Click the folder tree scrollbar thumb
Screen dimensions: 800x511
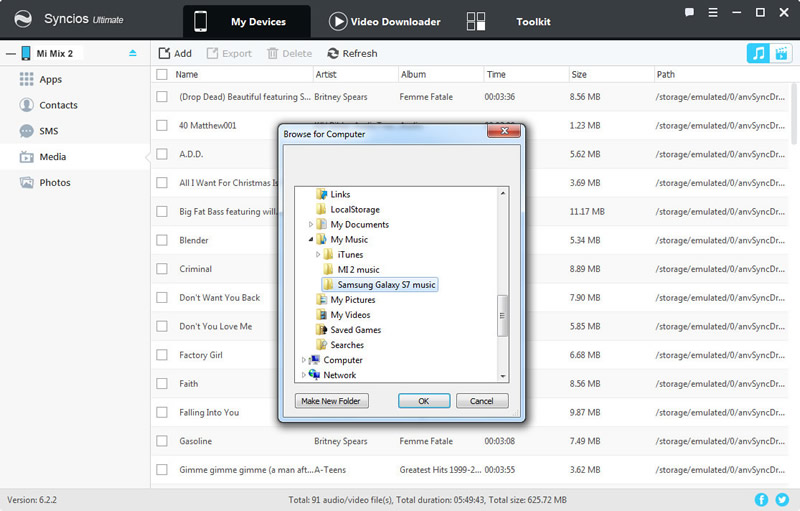503,316
